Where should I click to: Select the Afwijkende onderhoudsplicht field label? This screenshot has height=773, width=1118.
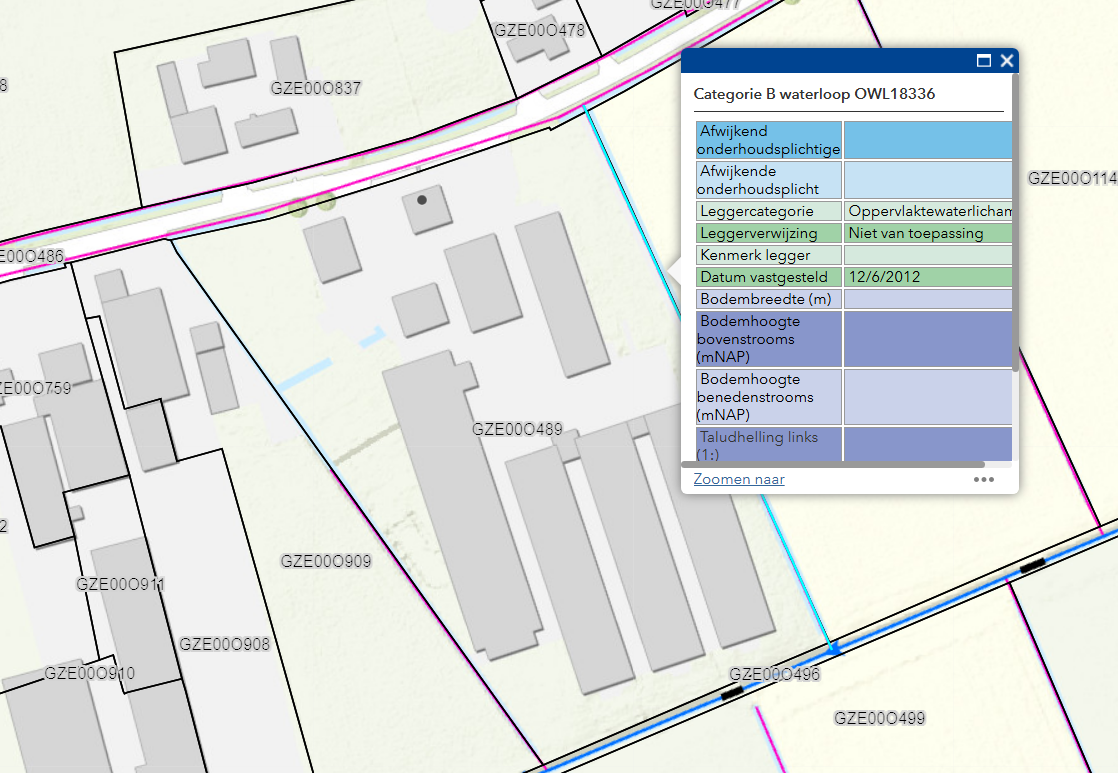769,180
